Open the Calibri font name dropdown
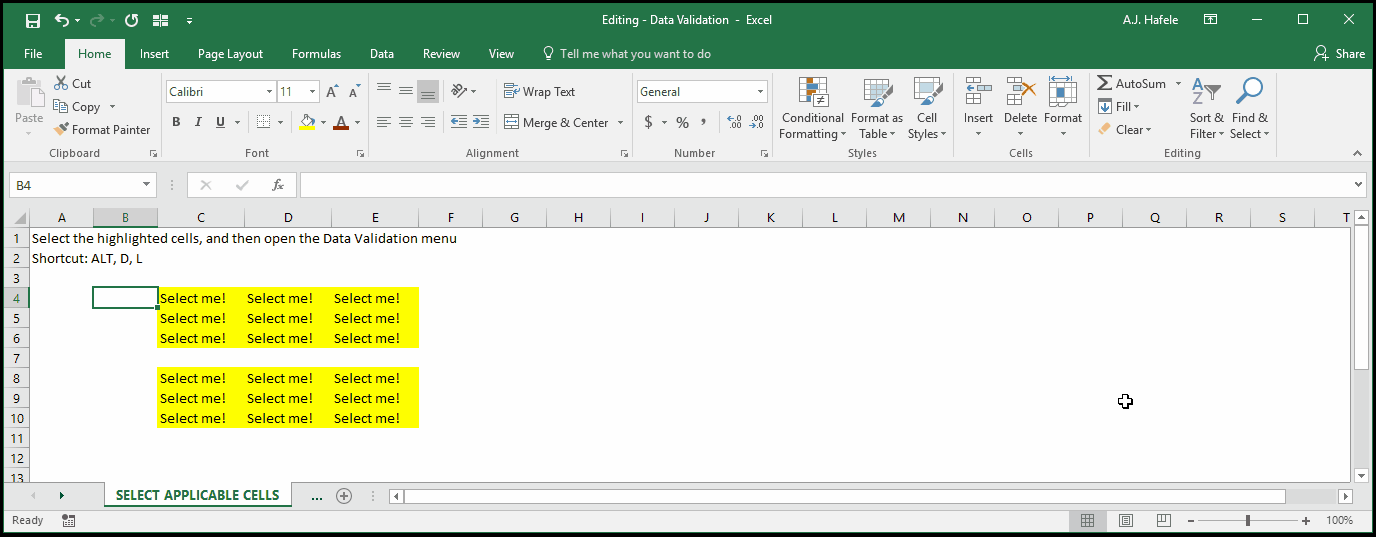This screenshot has width=1376, height=537. tap(270, 91)
